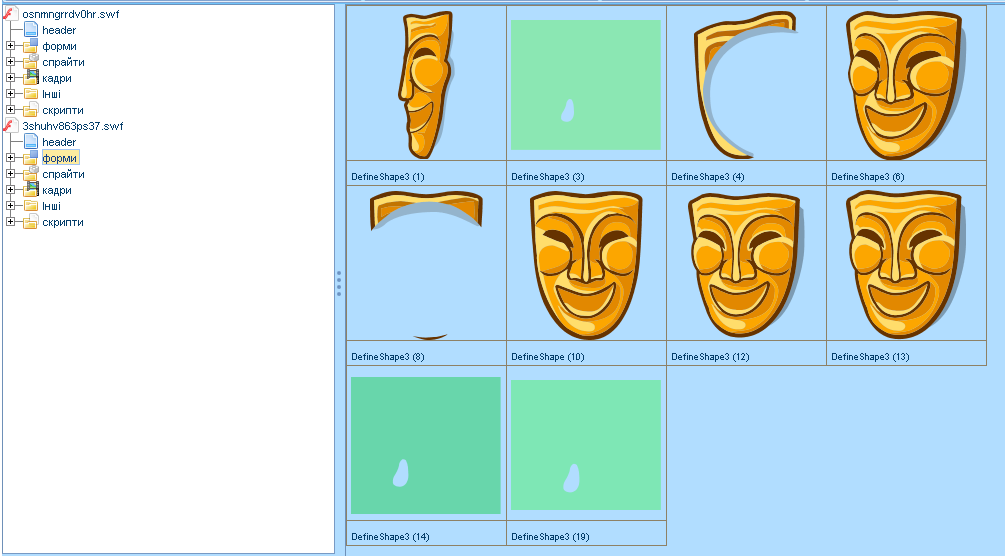Select Інші label under osnmngrrdv0hr.swf
Image resolution: width=1005 pixels, height=556 pixels.
[x=51, y=94]
